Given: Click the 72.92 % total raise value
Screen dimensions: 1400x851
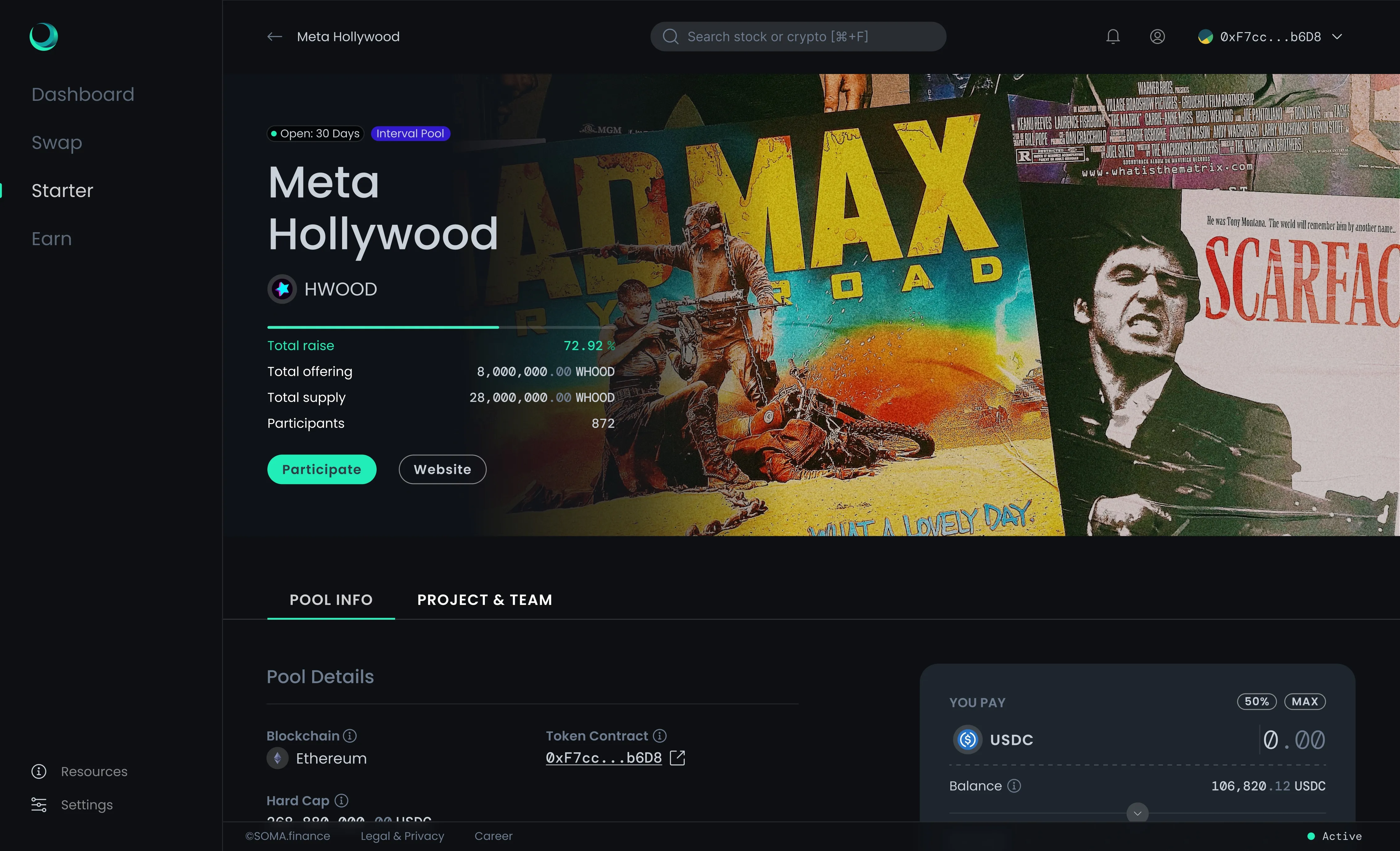Looking at the screenshot, I should pyautogui.click(x=589, y=345).
